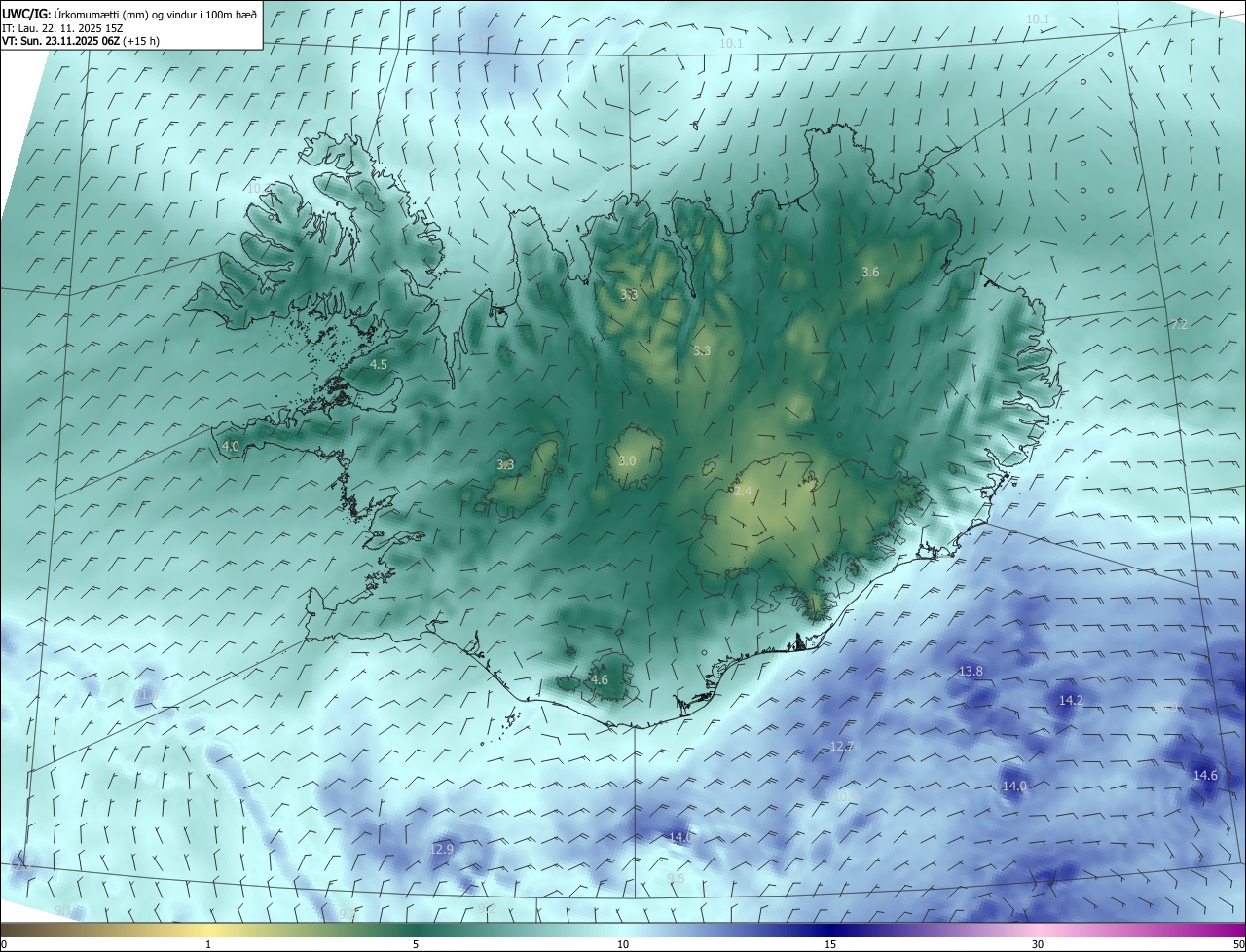Screen dimensions: 1246x952
Task: Click the 3.0 value on the central glacier
Action: [x=627, y=460]
